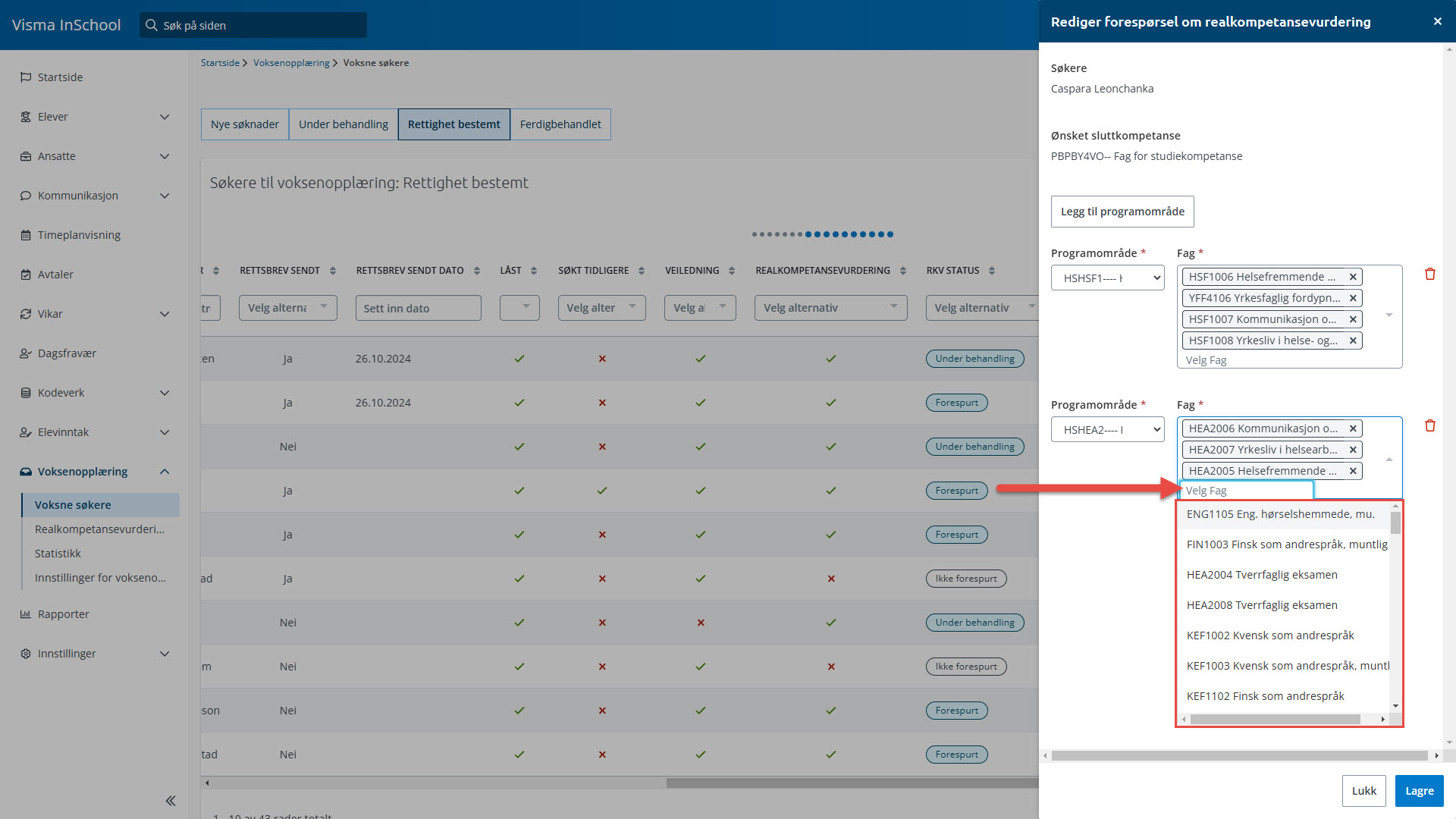This screenshot has height=819, width=1456.
Task: Remove HSF1008 Yrkesliv tag
Action: (1353, 340)
